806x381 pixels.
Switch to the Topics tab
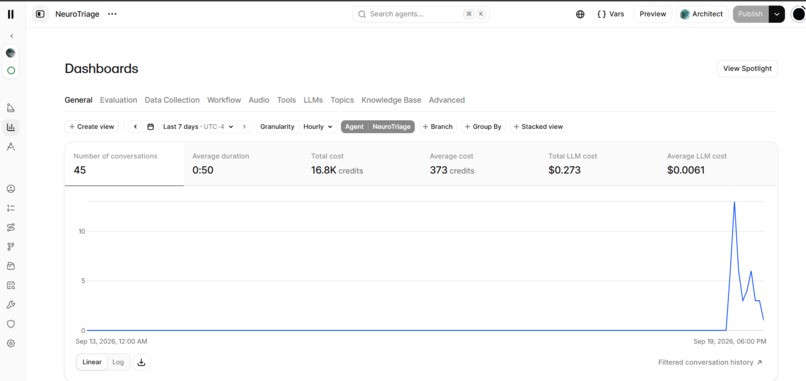coord(342,100)
